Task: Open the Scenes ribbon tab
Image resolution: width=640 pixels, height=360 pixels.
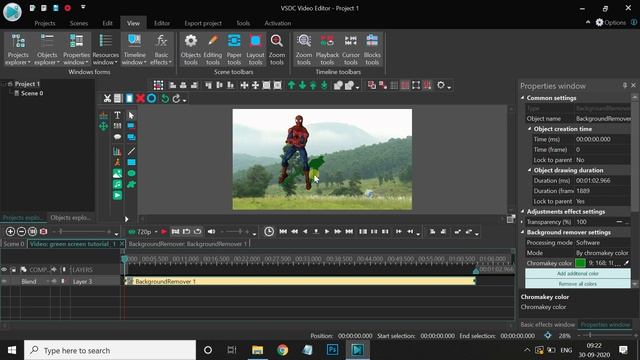Action: (x=79, y=23)
